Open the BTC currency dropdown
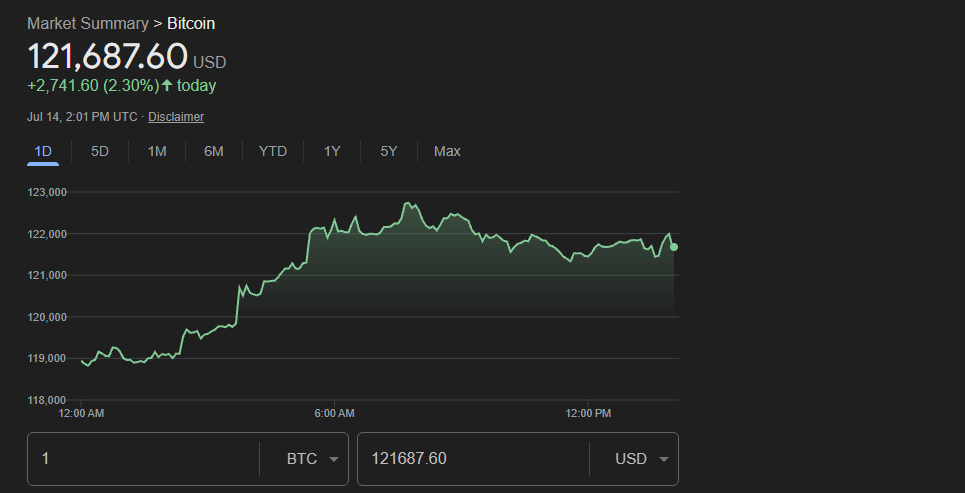The height and width of the screenshot is (493, 965). [313, 459]
